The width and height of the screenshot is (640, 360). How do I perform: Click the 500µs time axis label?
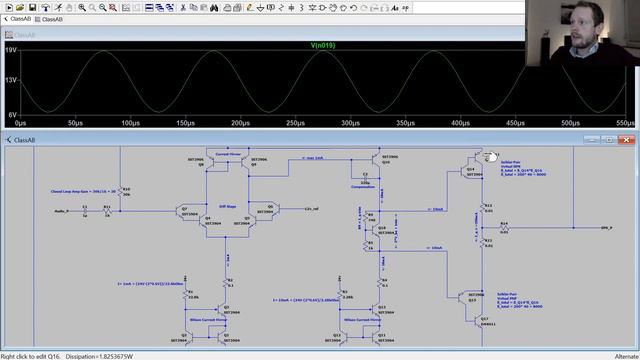tap(570, 123)
